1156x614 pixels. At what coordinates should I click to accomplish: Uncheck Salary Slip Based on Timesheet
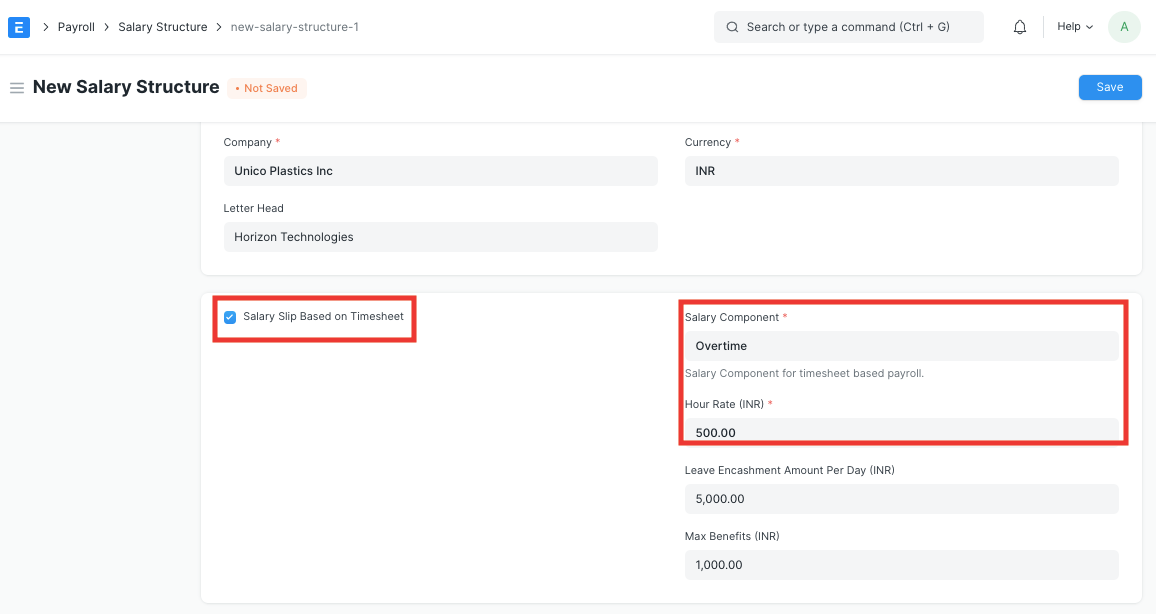[230, 317]
